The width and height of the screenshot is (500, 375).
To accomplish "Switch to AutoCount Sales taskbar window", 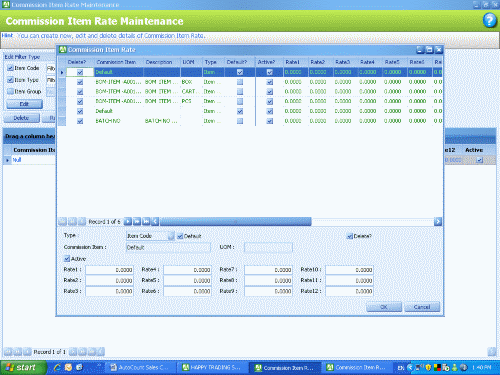I will tap(140, 367).
